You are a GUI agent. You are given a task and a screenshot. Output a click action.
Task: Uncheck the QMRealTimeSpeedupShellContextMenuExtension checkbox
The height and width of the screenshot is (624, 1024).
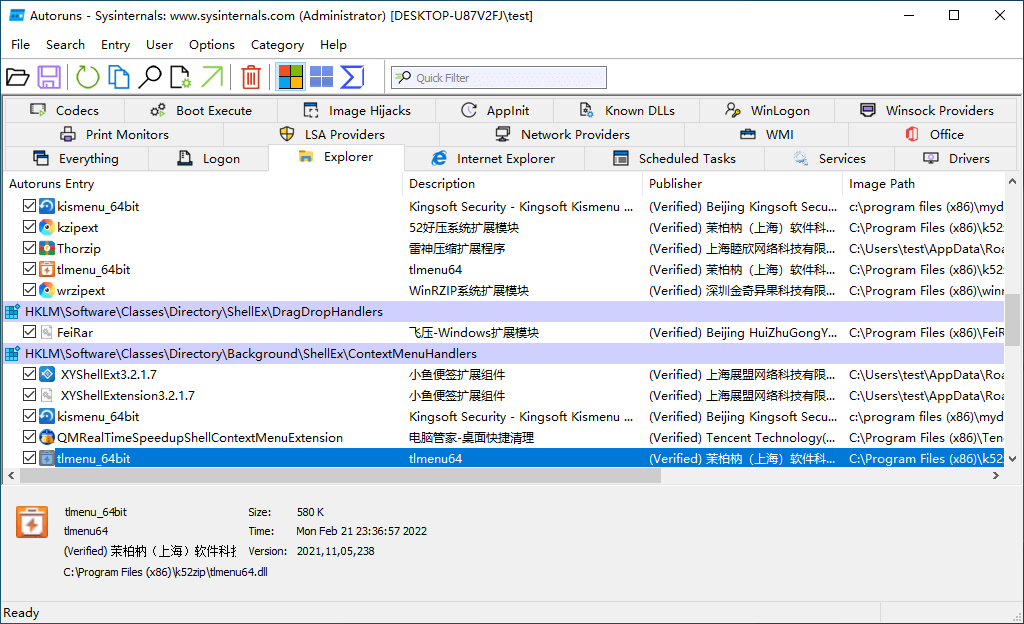coord(29,437)
